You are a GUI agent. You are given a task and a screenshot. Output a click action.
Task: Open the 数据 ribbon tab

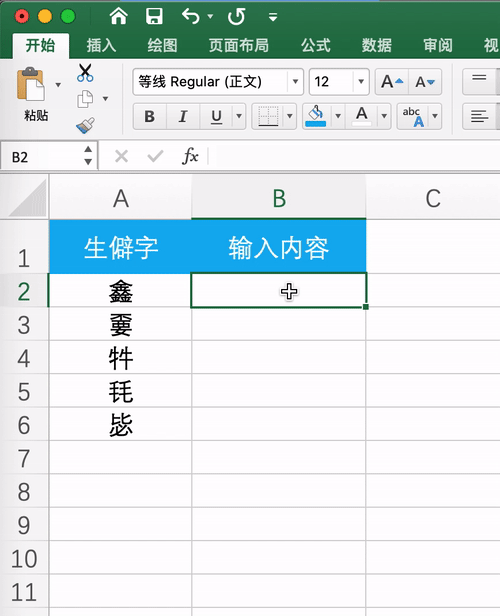(x=377, y=46)
